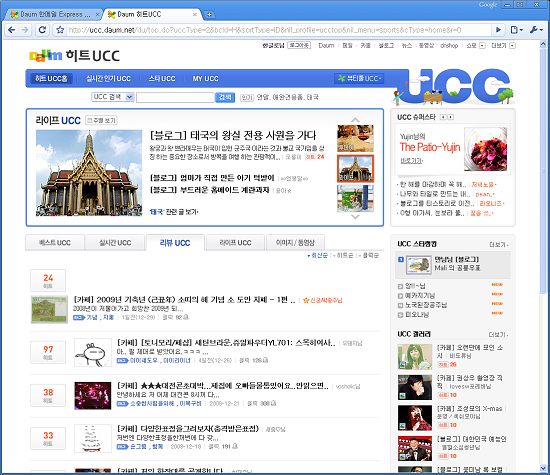This screenshot has width=550, height=475.
Task: Click the 더보기 link in the UCC 갤러리 panel
Action: pyautogui.click(x=498, y=335)
